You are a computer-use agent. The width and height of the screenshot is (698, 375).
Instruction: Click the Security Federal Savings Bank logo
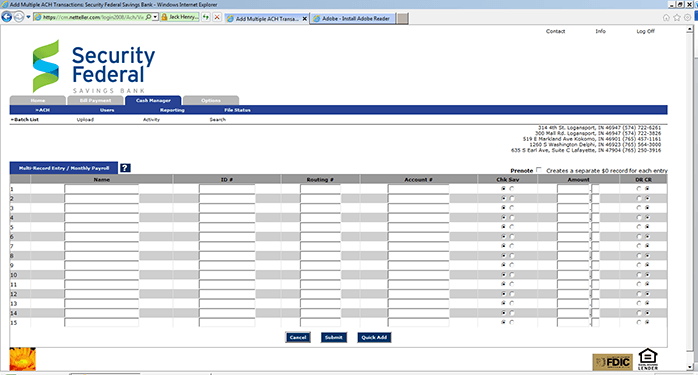(93, 66)
